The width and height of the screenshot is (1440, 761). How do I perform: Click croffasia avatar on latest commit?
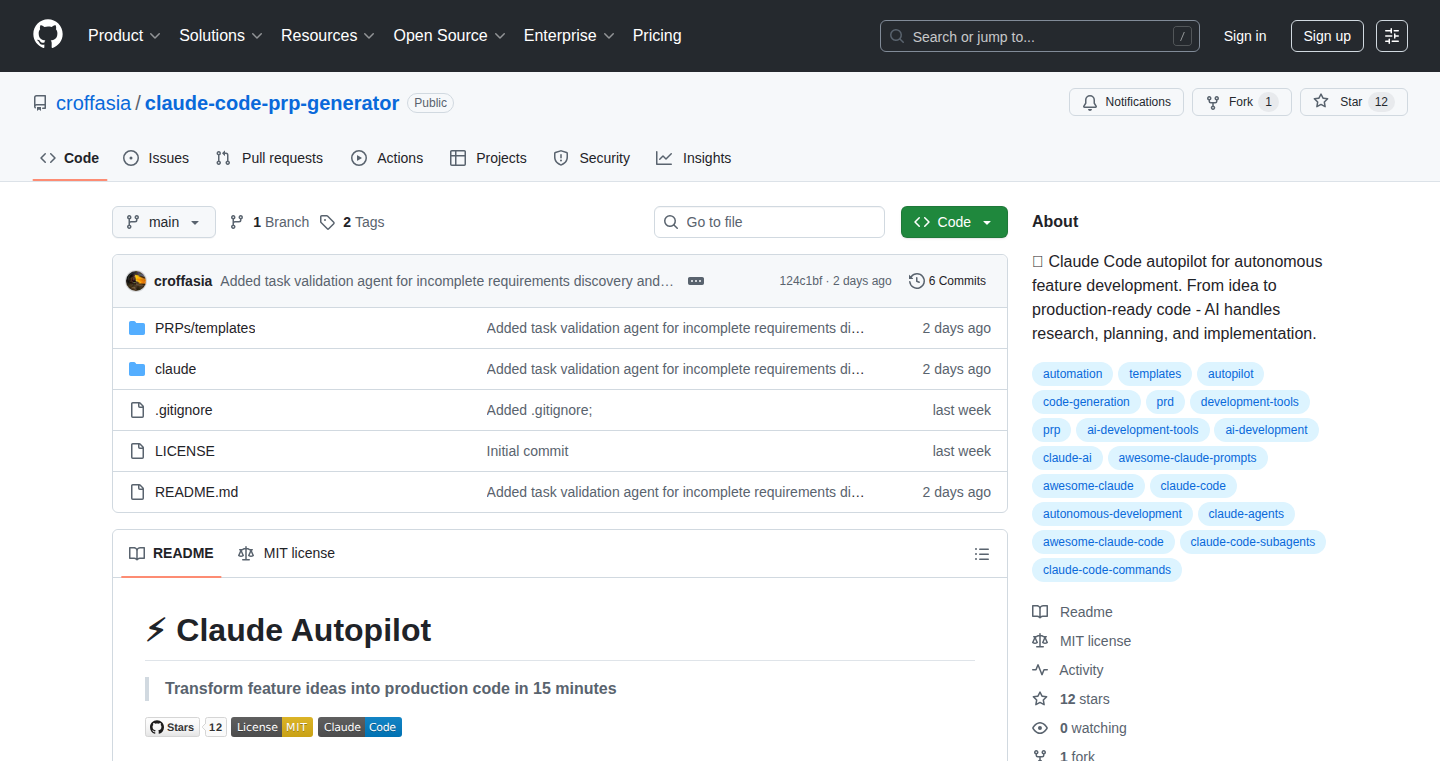pos(136,281)
